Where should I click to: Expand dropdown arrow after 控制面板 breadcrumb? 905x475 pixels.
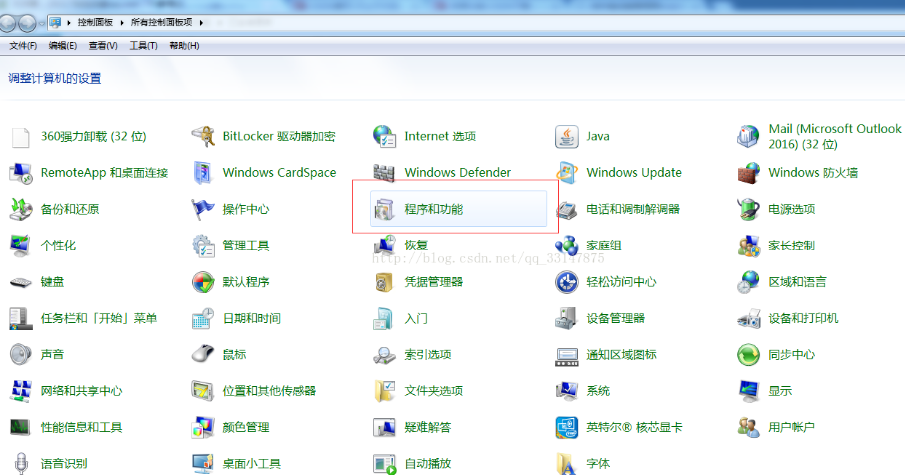pyautogui.click(x=122, y=23)
